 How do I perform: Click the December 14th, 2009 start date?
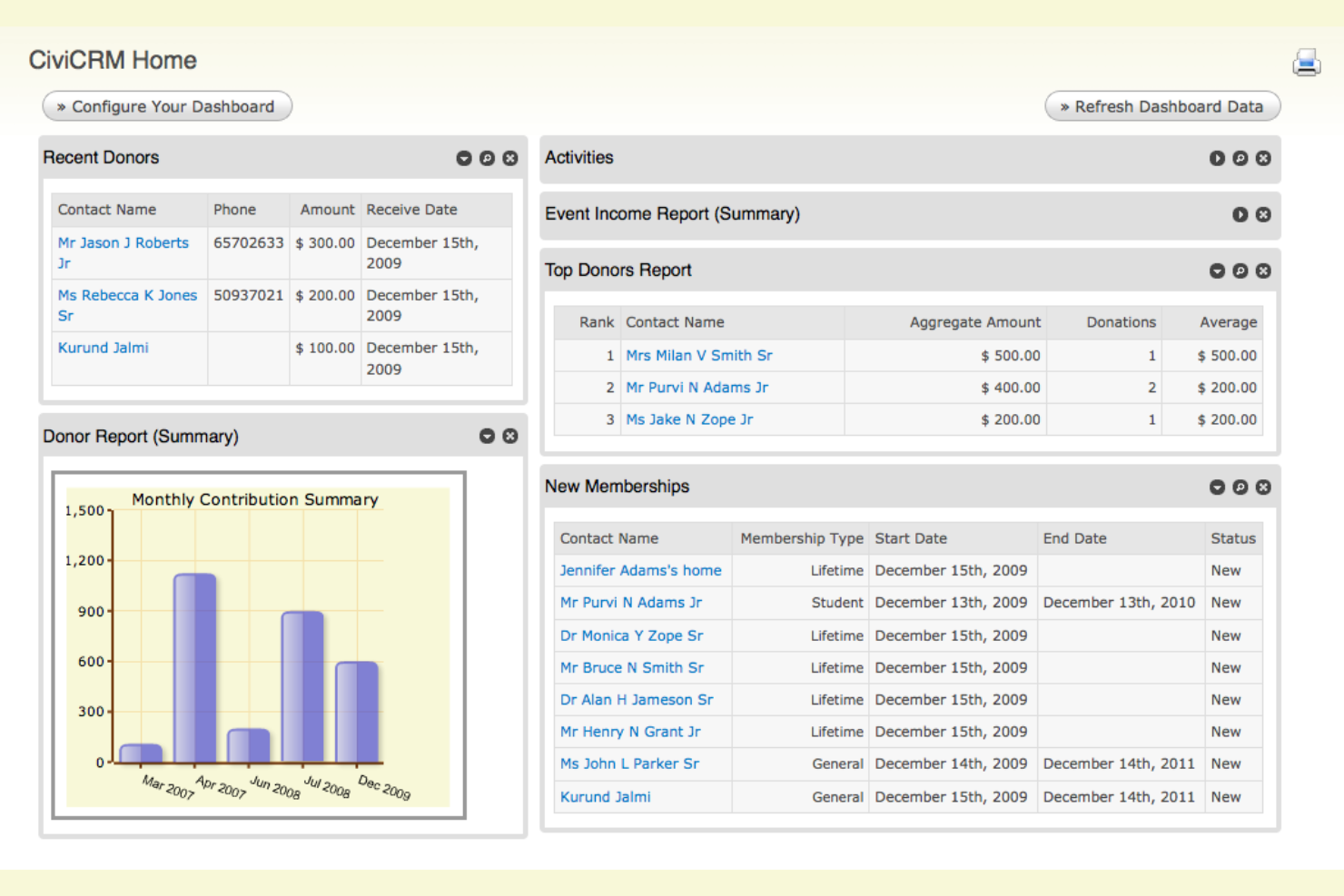(x=951, y=764)
